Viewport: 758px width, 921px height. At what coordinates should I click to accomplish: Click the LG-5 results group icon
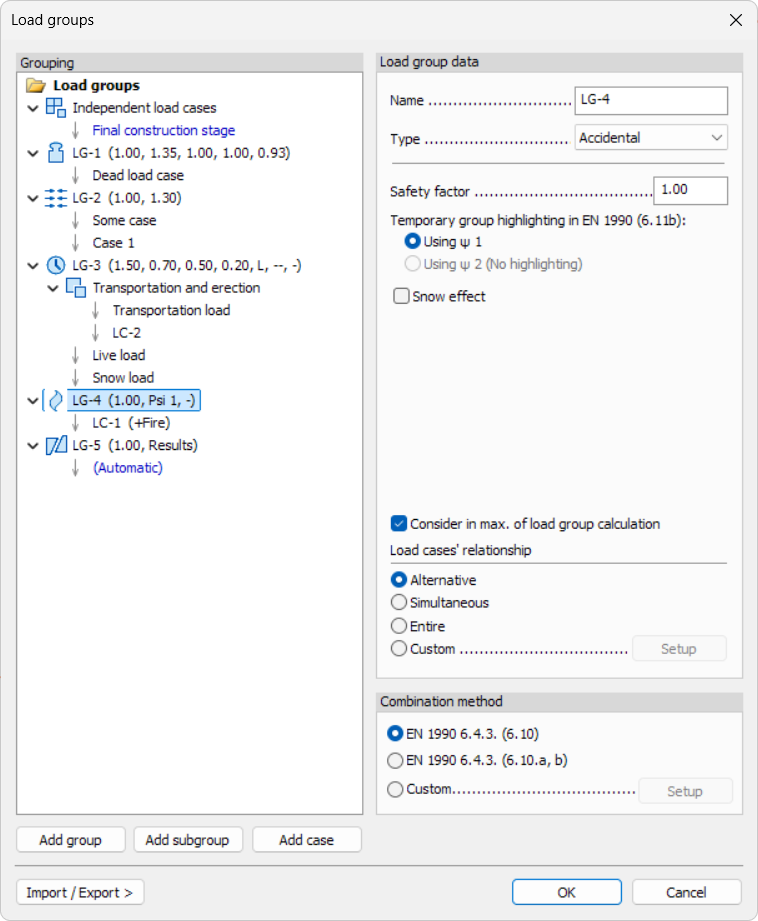coord(56,445)
